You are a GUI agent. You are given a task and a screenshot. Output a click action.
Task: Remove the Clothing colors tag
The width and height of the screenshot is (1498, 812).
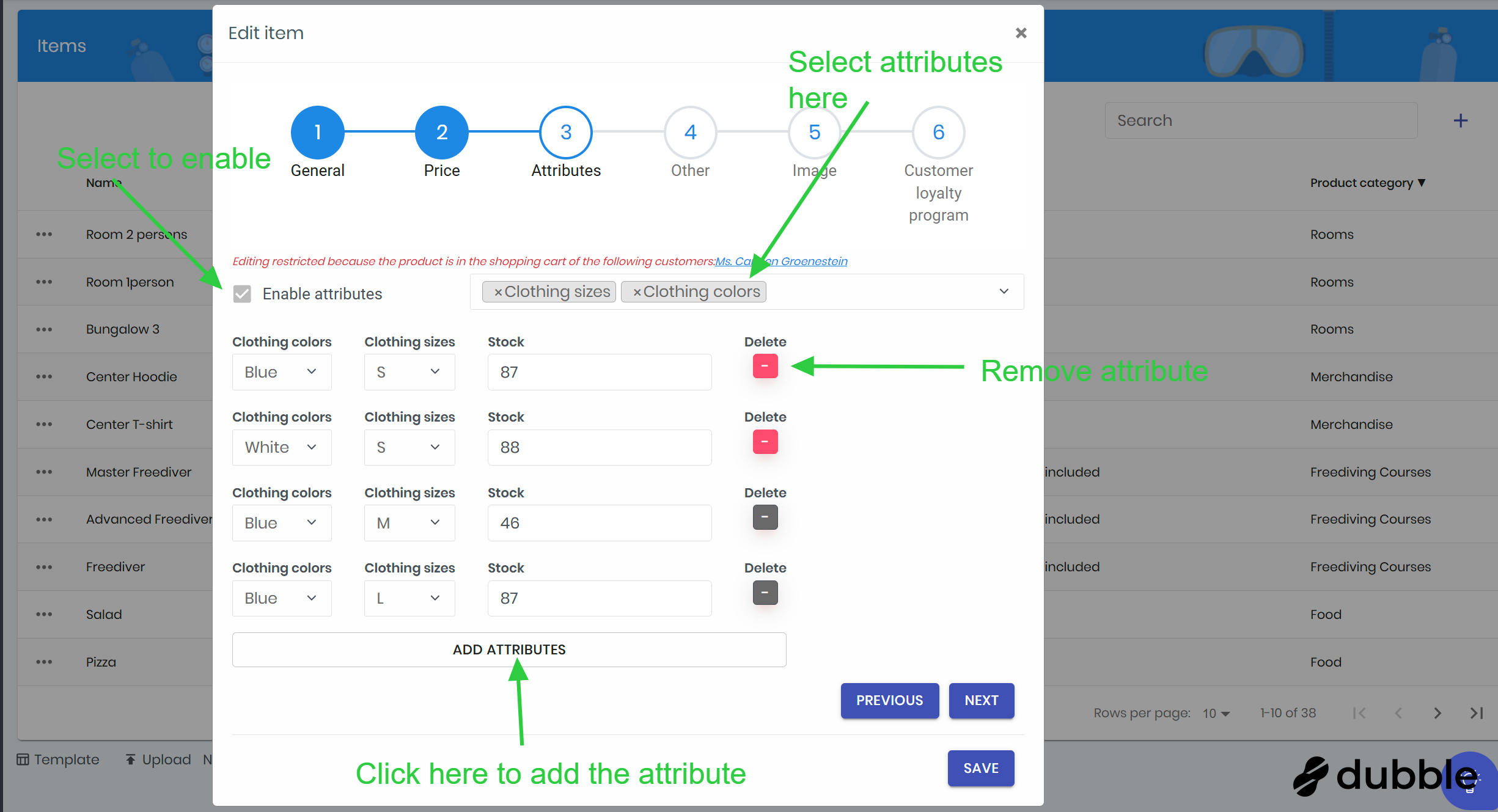pos(637,292)
